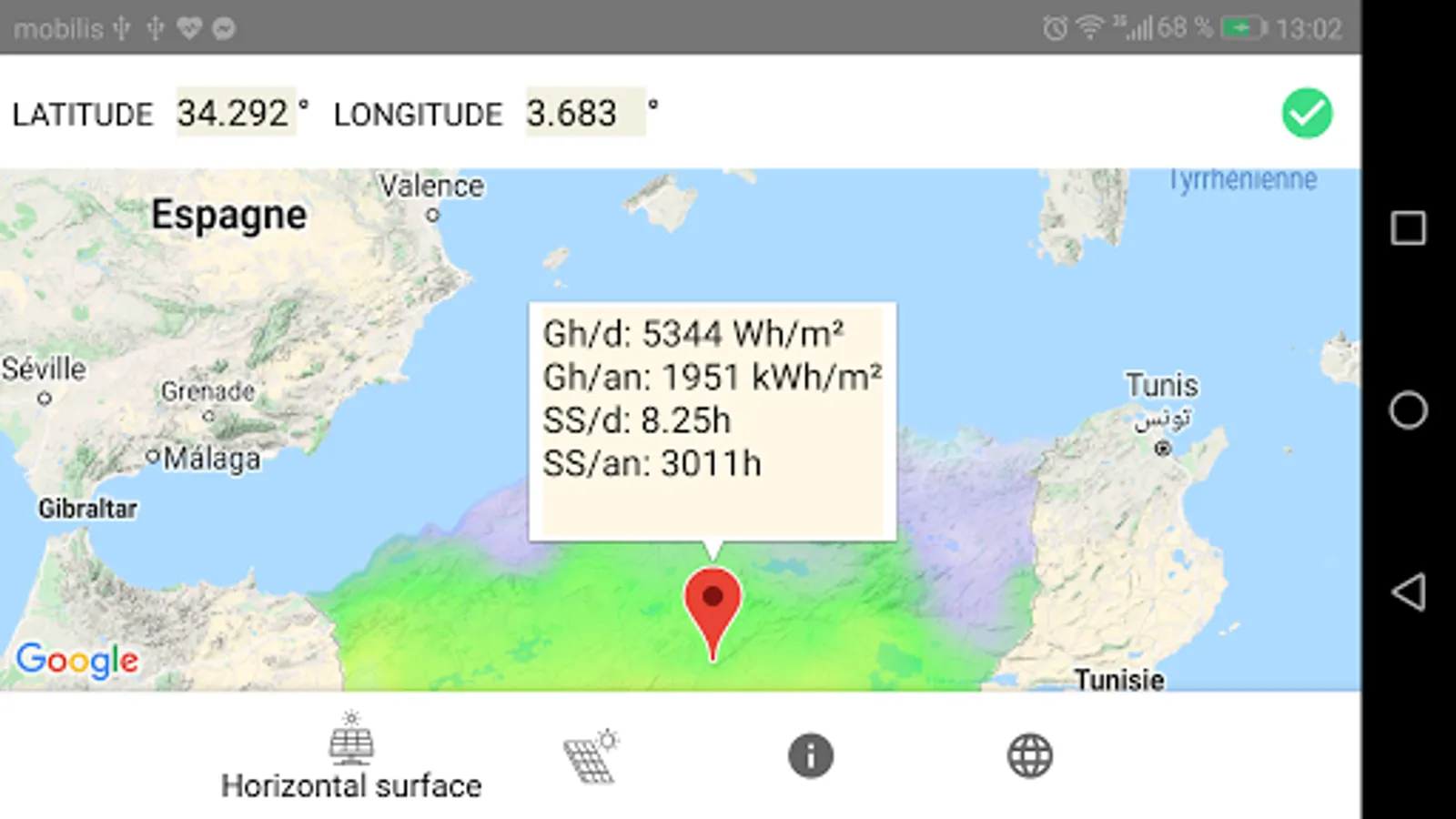Tap the Android home circle button
This screenshot has height=819, width=1456.
(x=1408, y=409)
